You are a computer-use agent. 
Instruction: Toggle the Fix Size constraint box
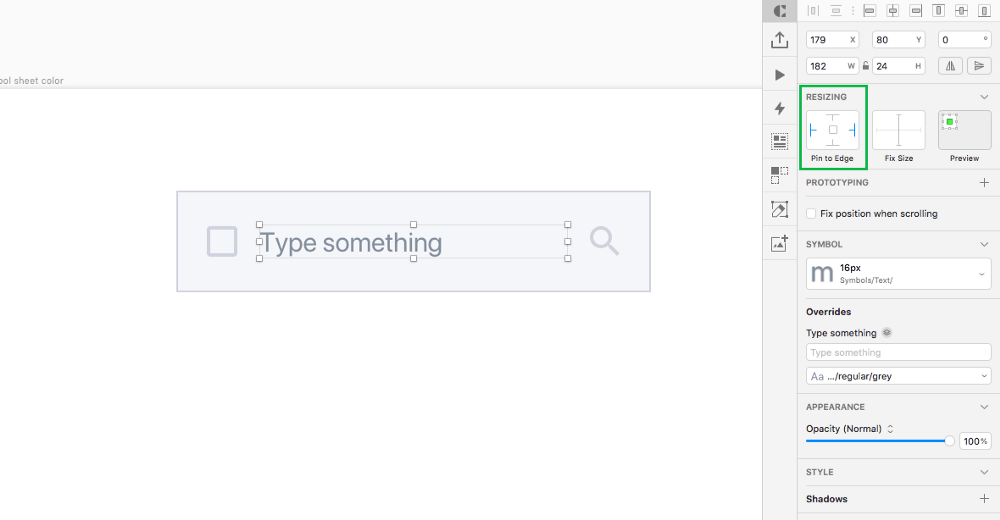pos(899,130)
